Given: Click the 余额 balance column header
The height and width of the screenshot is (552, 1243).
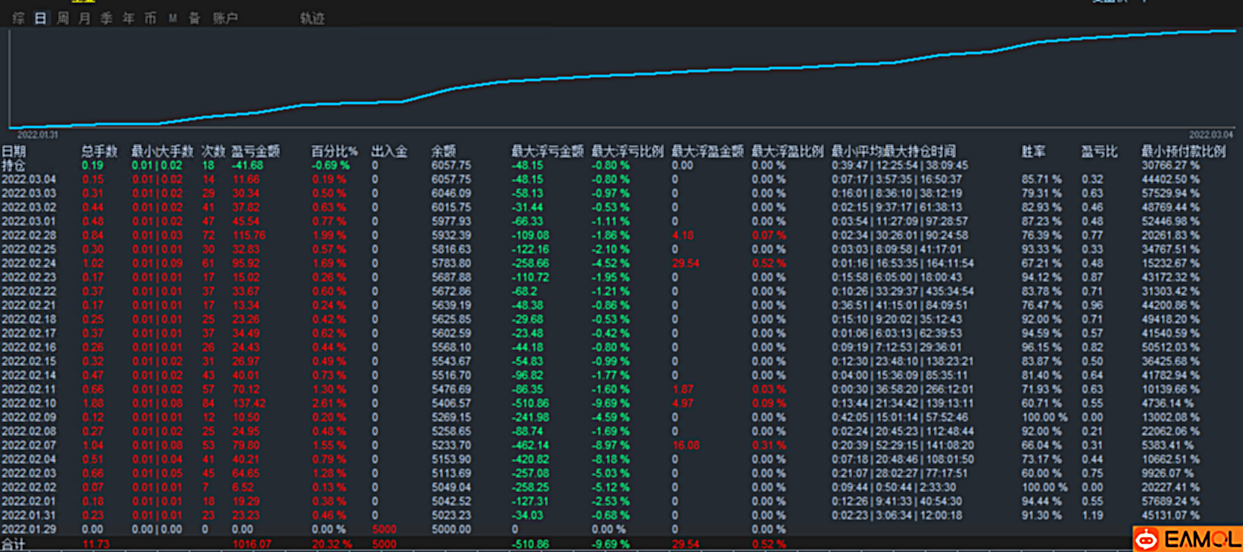Looking at the screenshot, I should click(444, 152).
